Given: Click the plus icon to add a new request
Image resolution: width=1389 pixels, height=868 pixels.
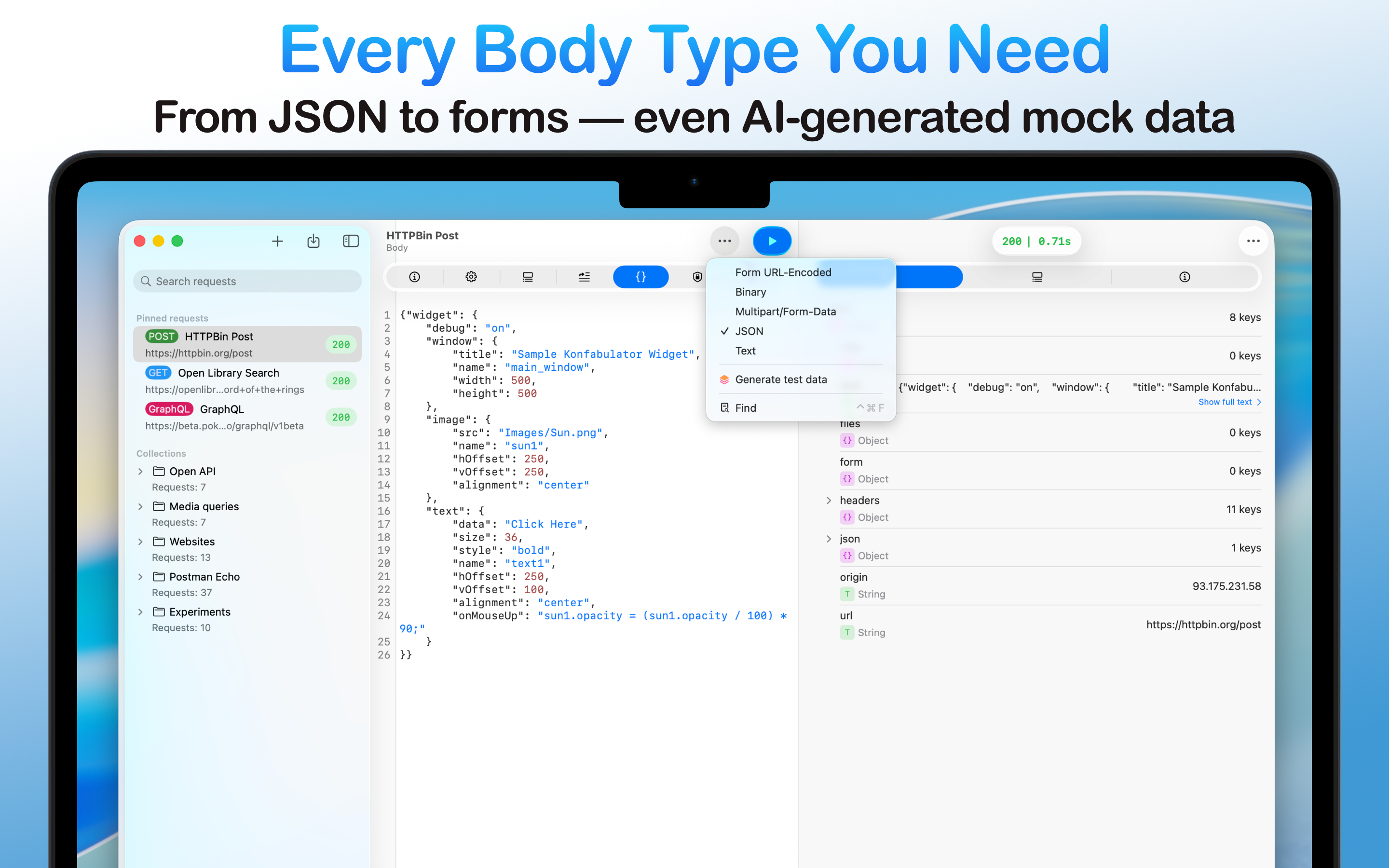Looking at the screenshot, I should [277, 241].
